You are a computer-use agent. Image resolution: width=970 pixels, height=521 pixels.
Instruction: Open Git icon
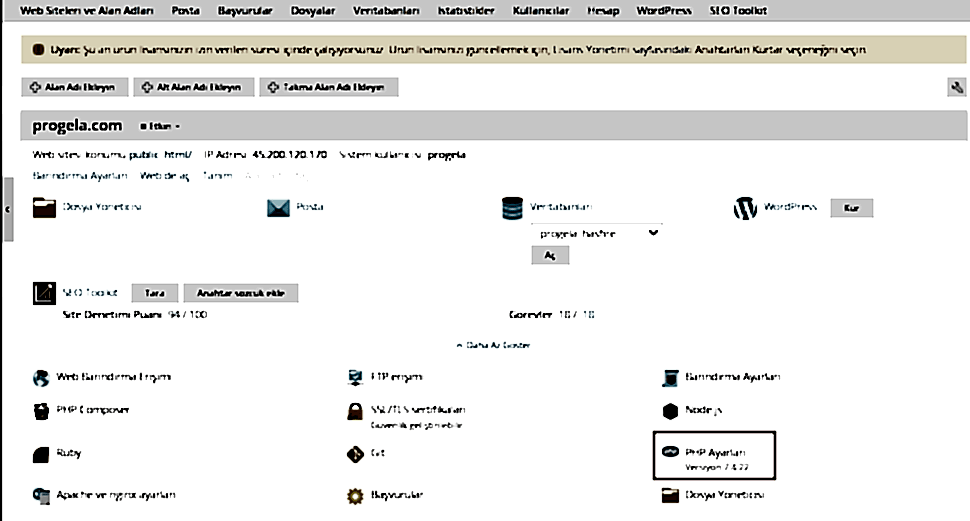coord(355,454)
